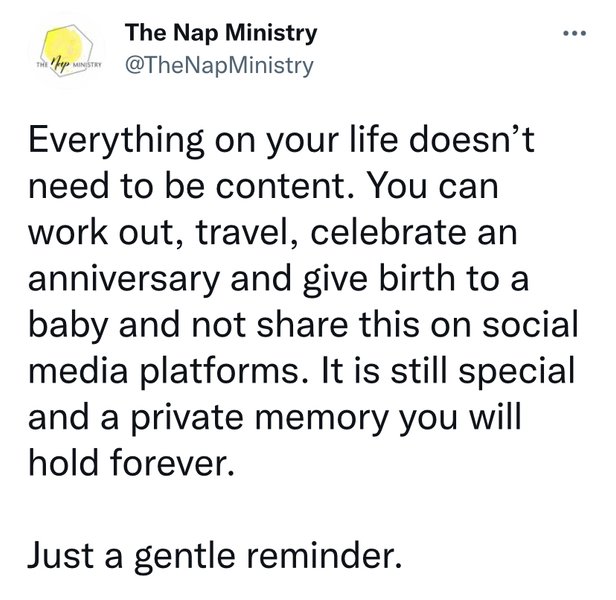The width and height of the screenshot is (616, 600).
Task: Open the three-dot more options menu
Action: 574,33
